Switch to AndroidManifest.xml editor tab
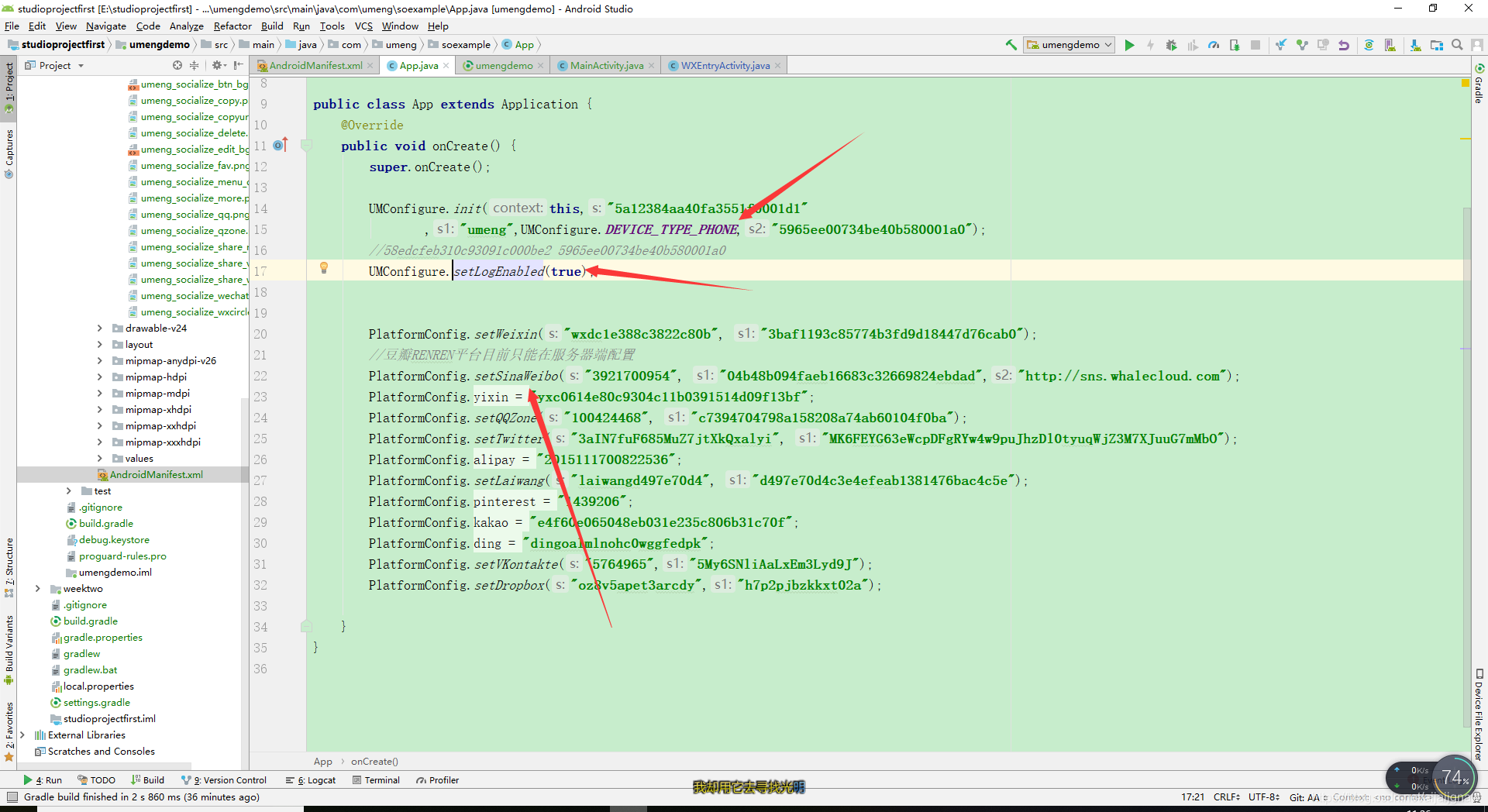The image size is (1488, 812). tap(315, 65)
